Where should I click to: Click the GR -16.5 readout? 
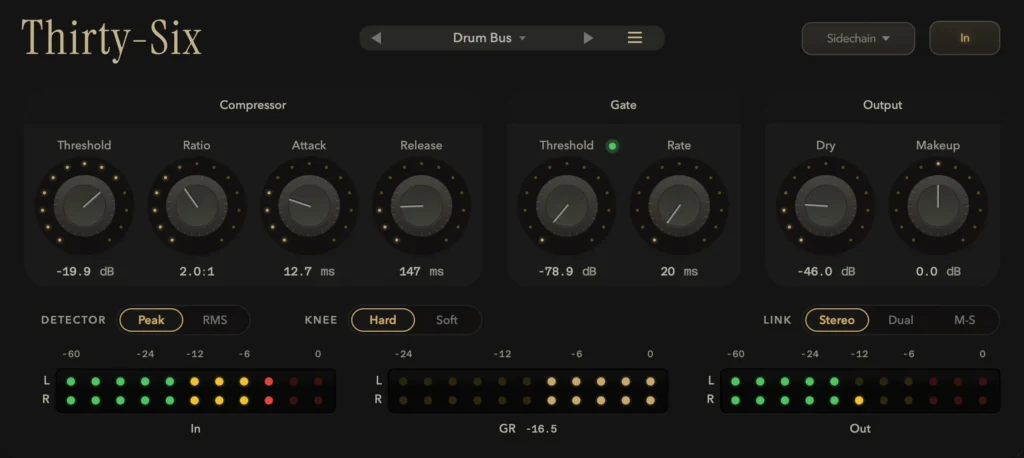coord(528,429)
